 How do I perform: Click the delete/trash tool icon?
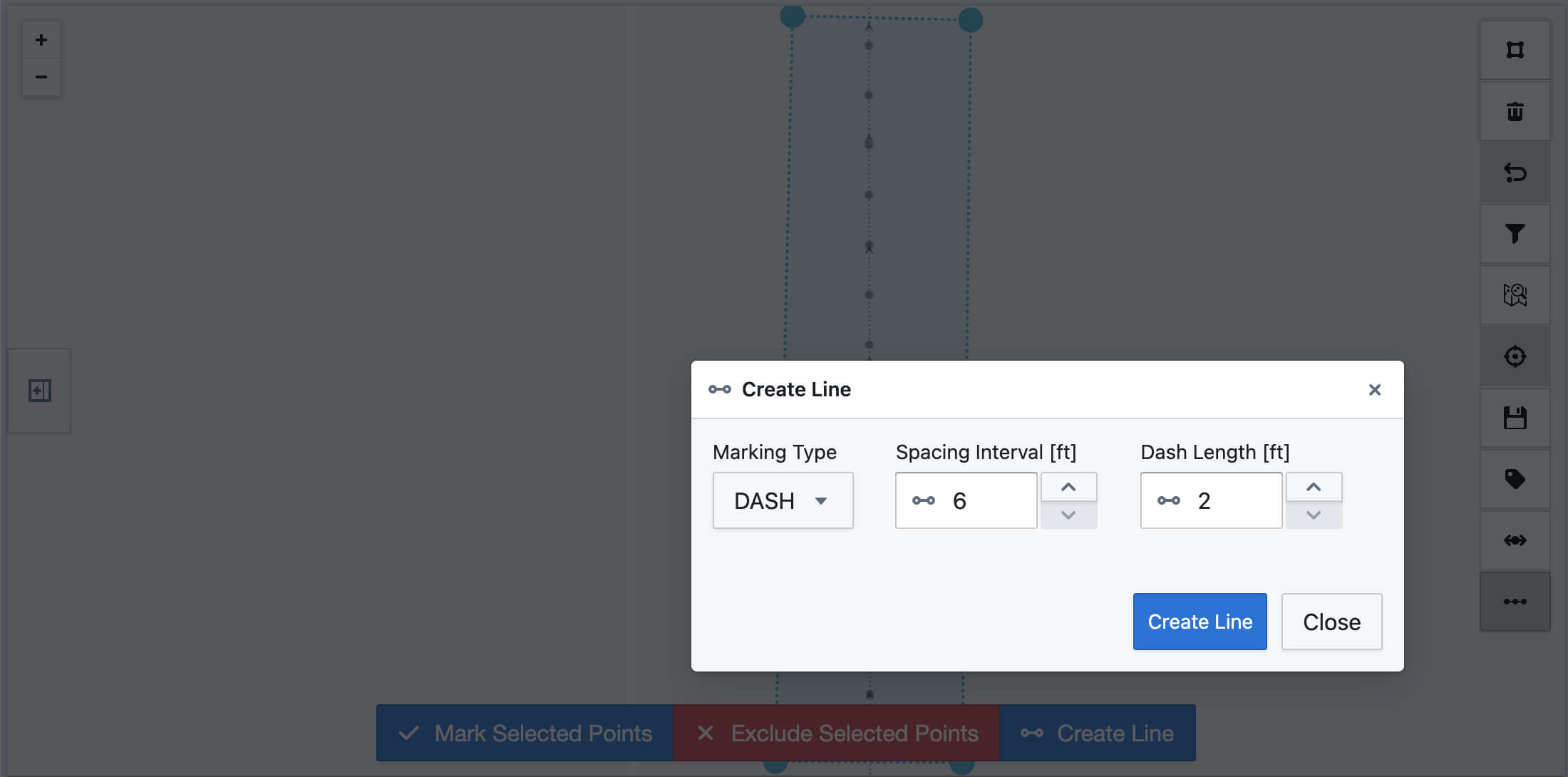1516,110
